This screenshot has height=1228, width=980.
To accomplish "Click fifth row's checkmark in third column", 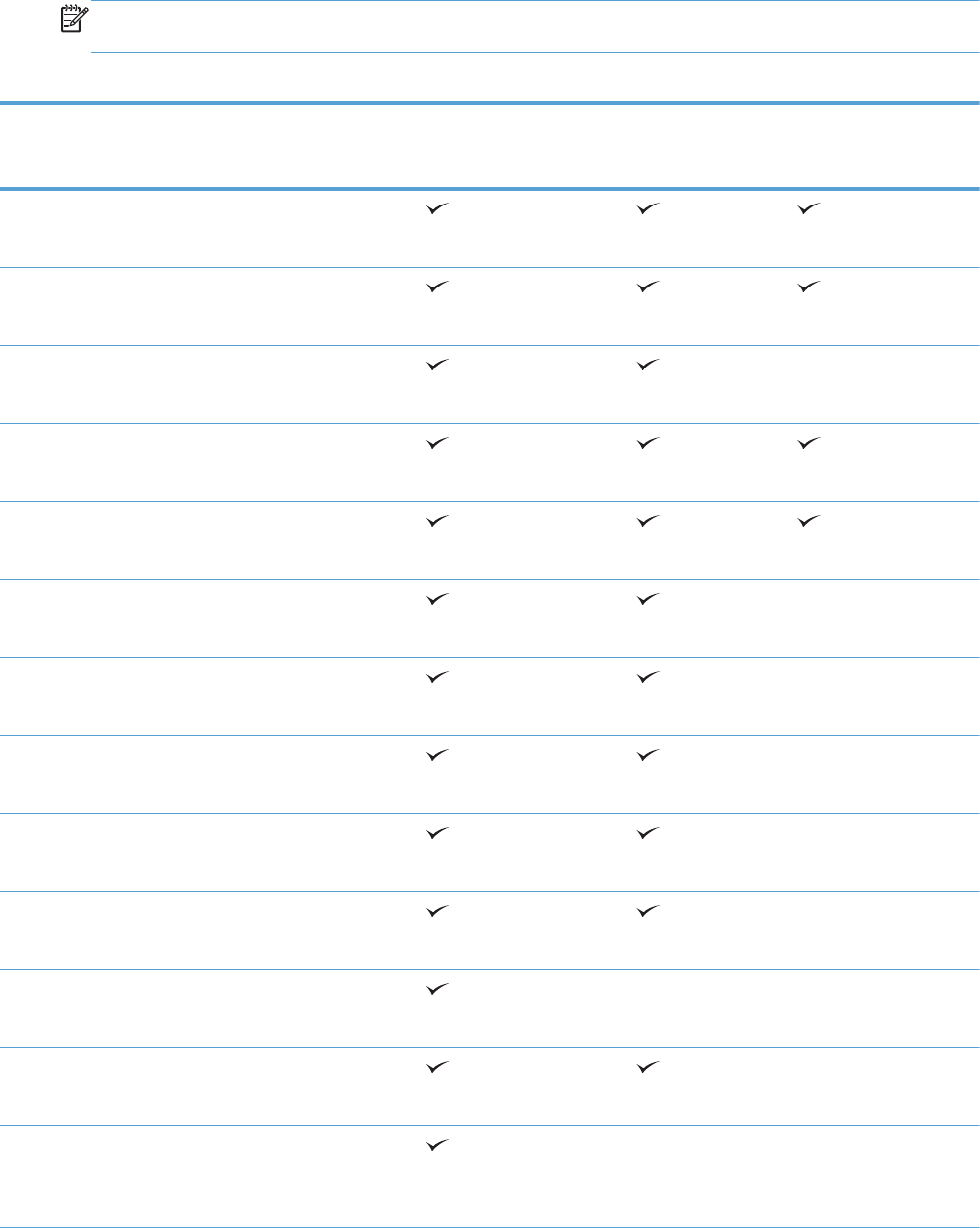I will coord(808,522).
